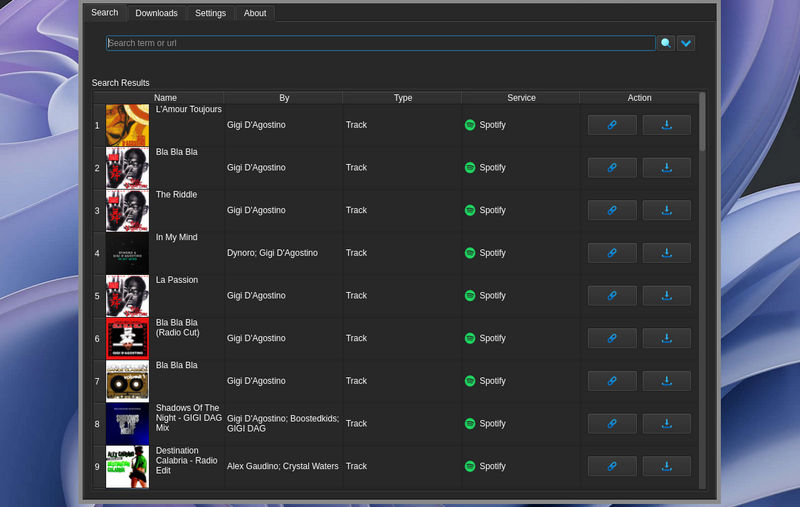Viewport: 800px width, 507px height.
Task: Copy link for Shadows Of The Night
Action: [x=612, y=424]
